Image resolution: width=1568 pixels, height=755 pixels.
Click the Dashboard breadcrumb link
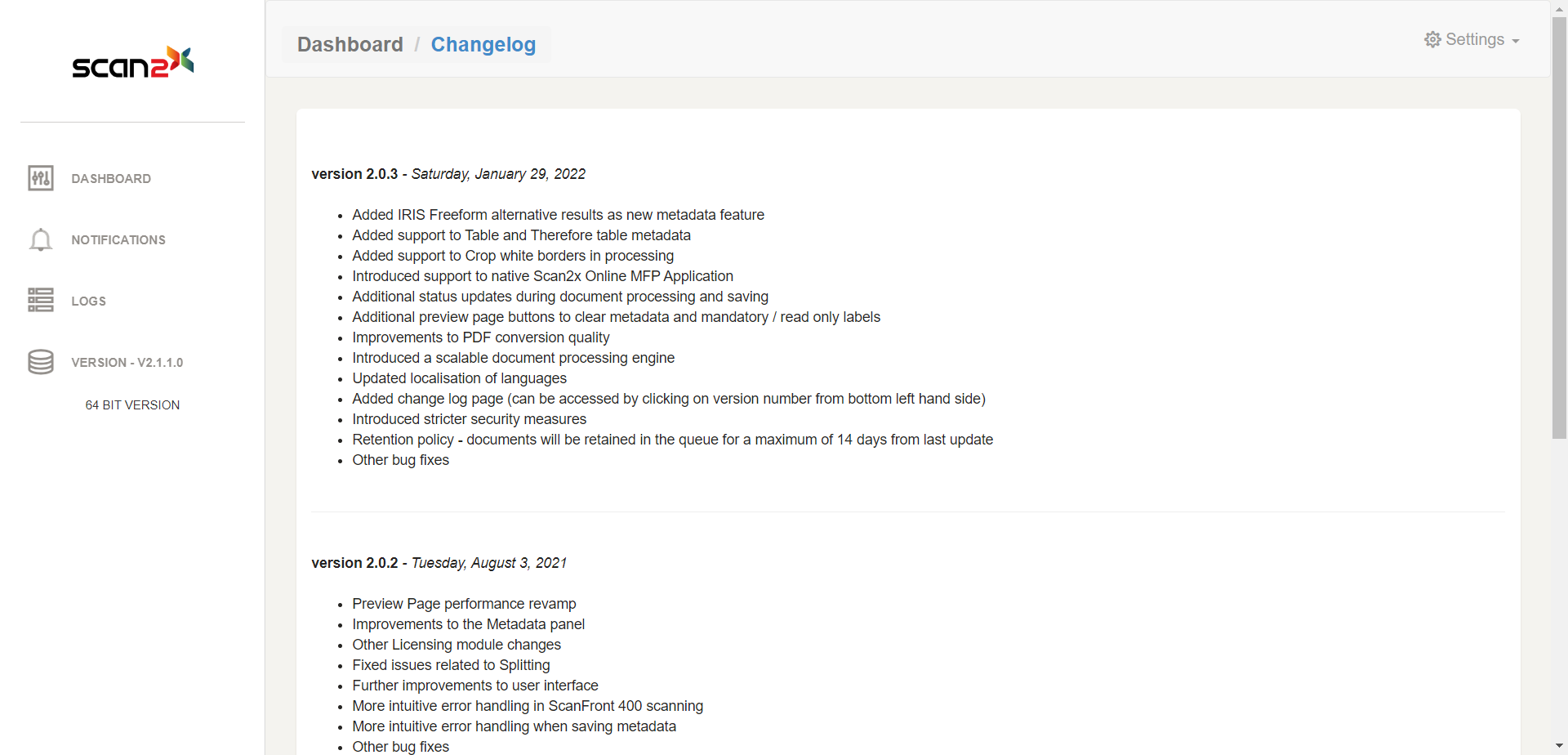350,44
